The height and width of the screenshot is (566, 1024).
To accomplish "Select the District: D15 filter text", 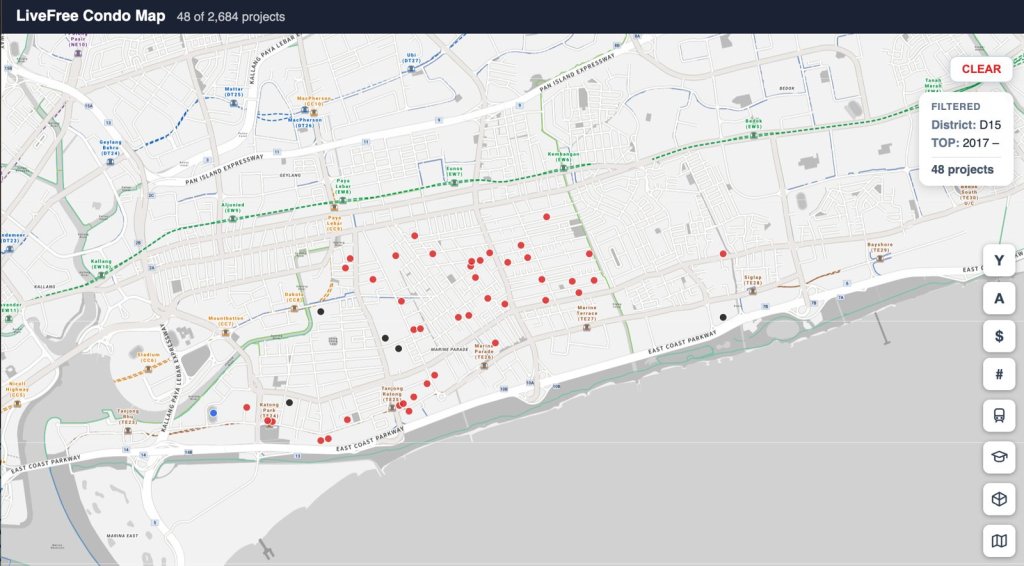I will [x=966, y=125].
